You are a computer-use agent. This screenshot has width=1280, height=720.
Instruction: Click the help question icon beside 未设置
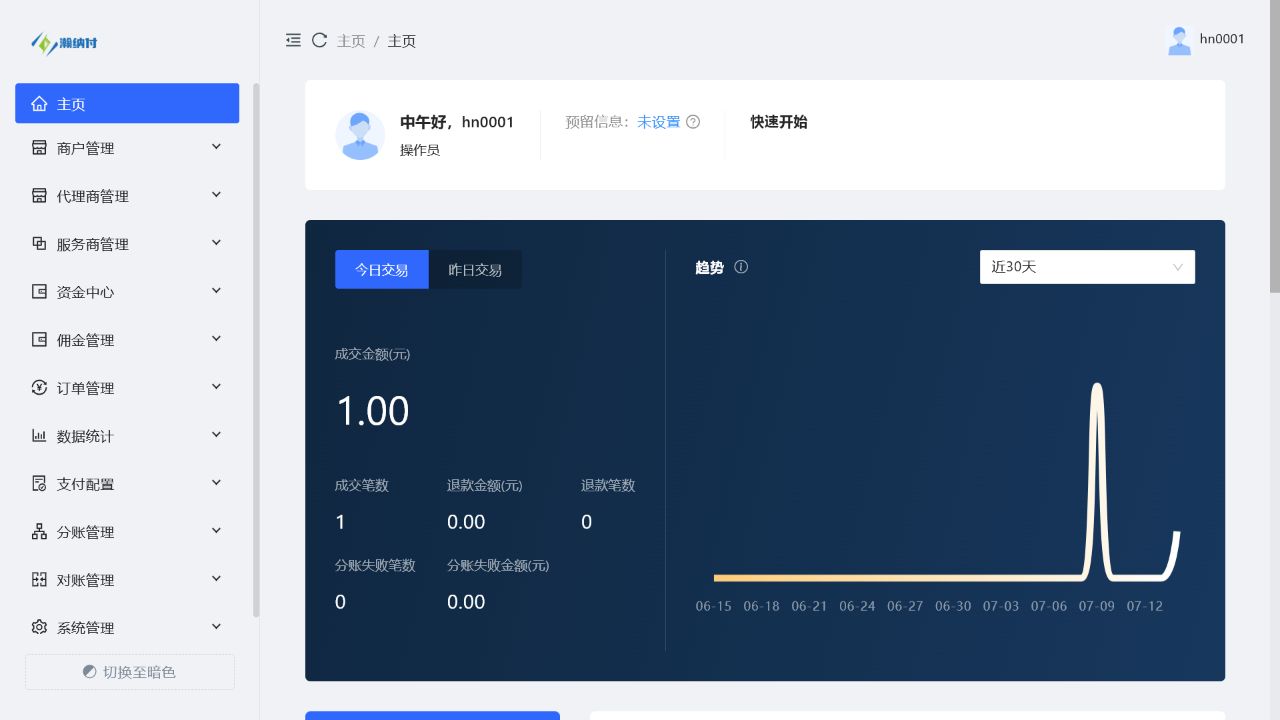693,122
